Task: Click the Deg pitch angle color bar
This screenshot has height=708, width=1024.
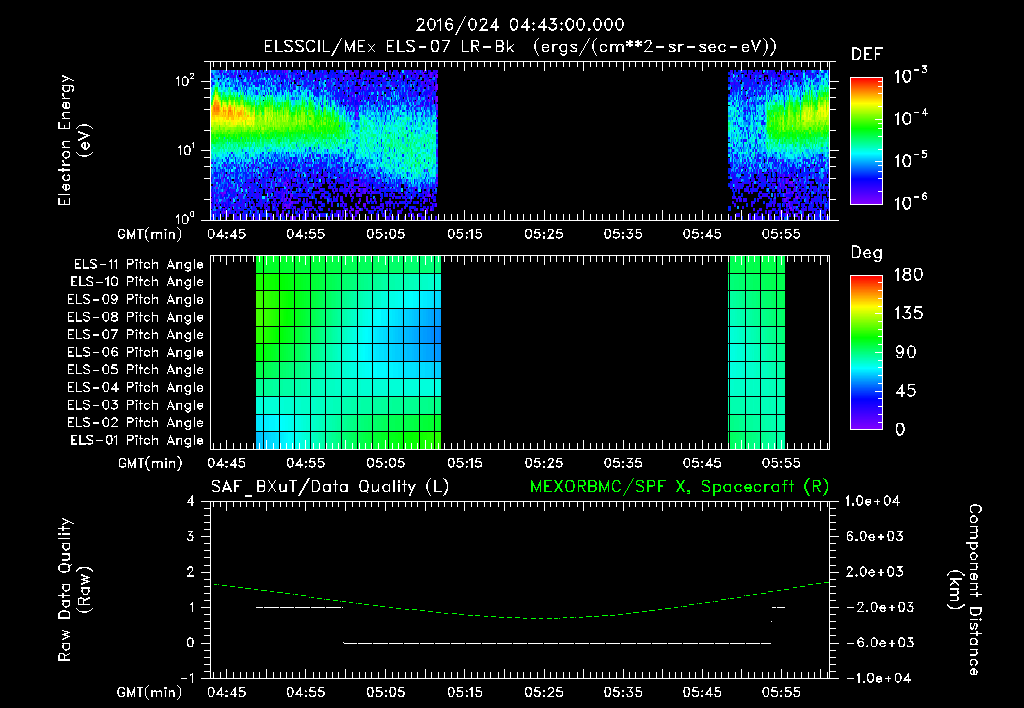Action: click(x=866, y=352)
